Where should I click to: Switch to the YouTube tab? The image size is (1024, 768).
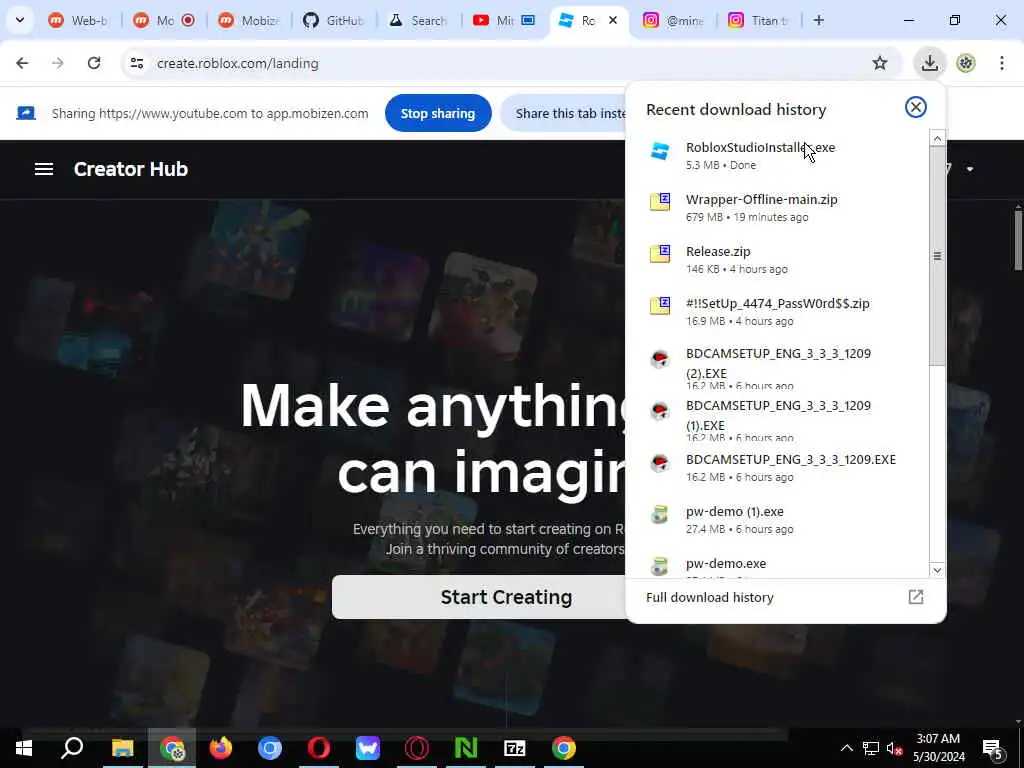[x=504, y=20]
